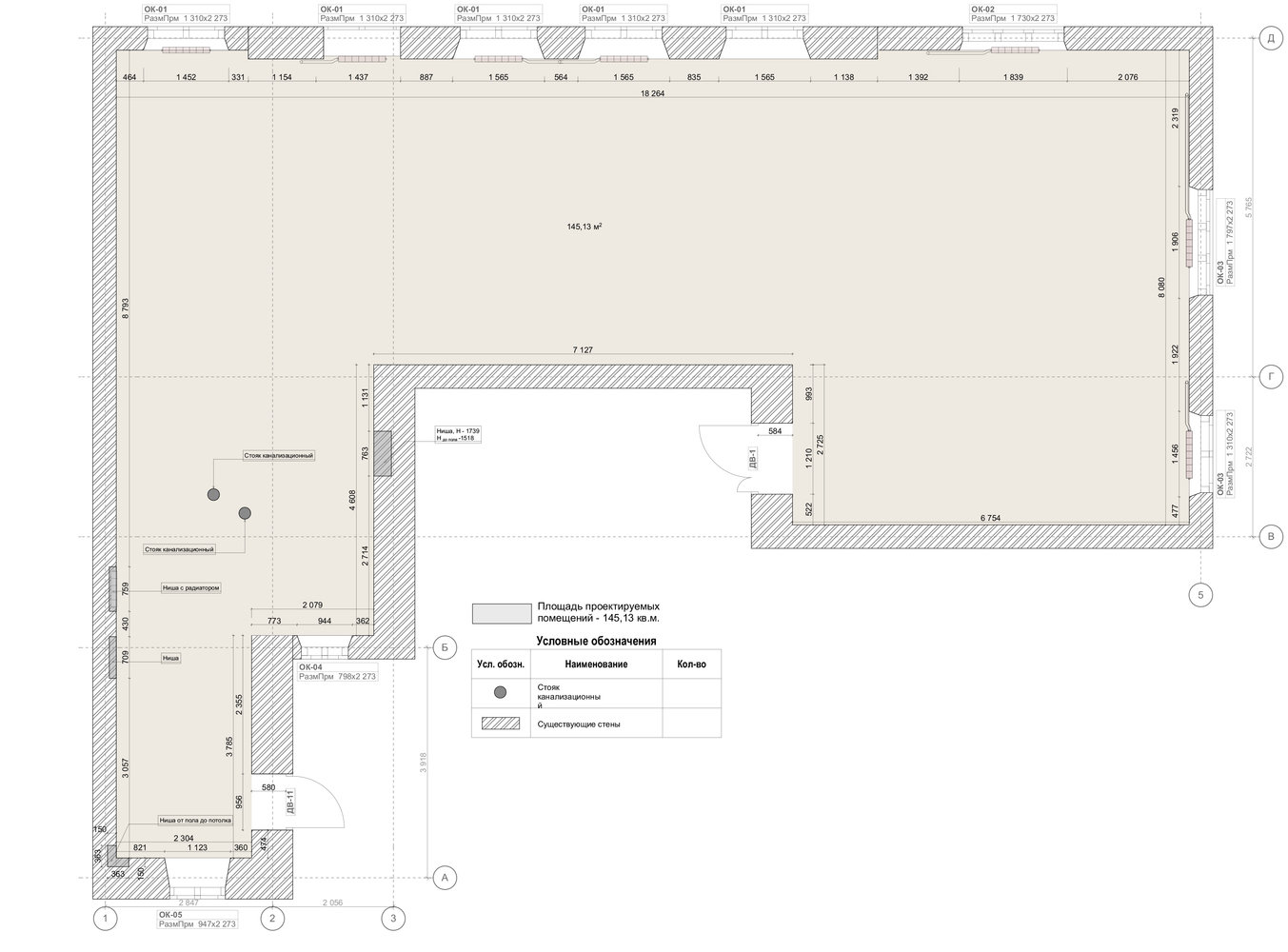
Task: Click the sewer riser symbol in legend table
Action: (501, 692)
